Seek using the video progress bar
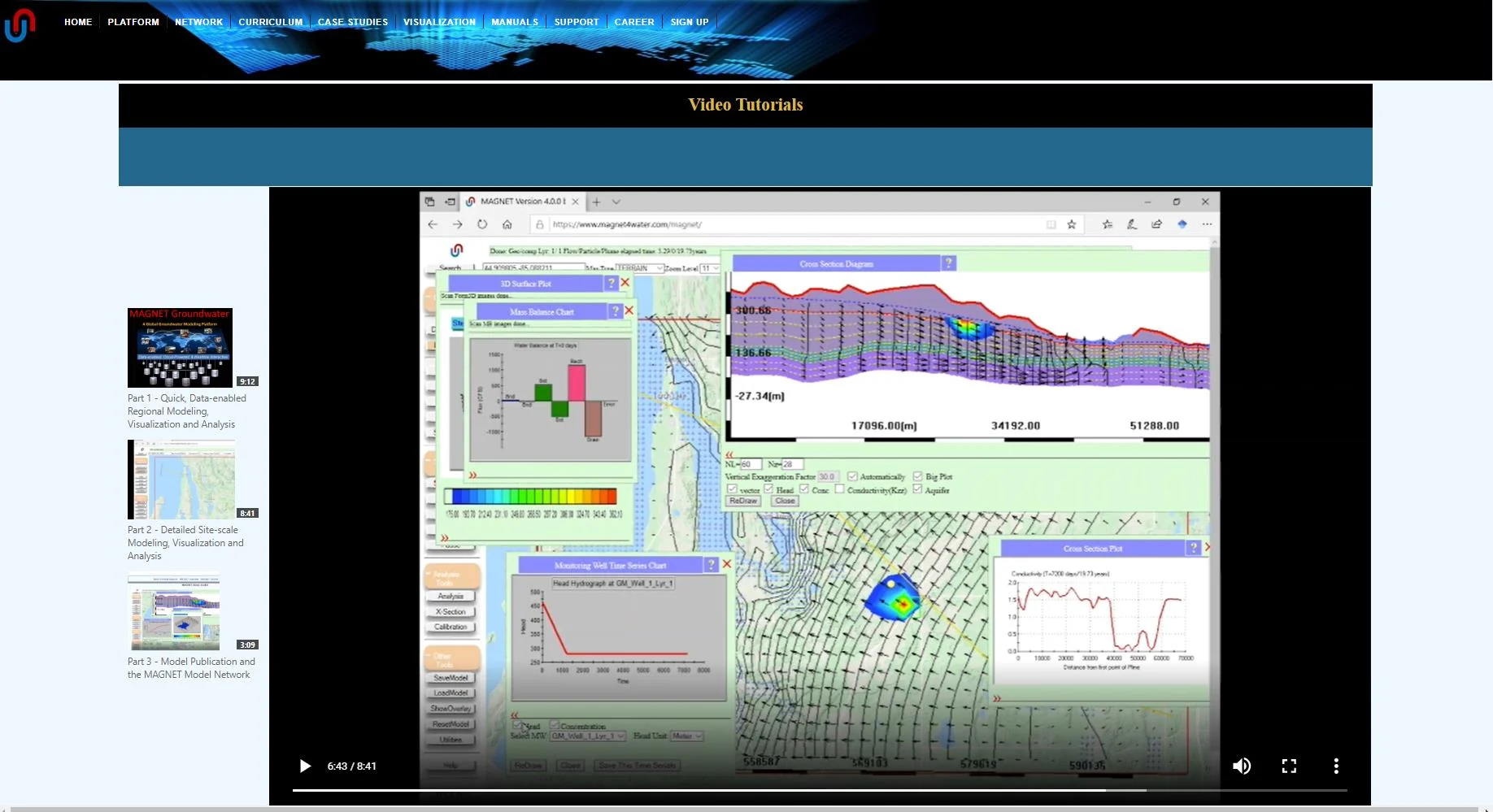 (820, 790)
